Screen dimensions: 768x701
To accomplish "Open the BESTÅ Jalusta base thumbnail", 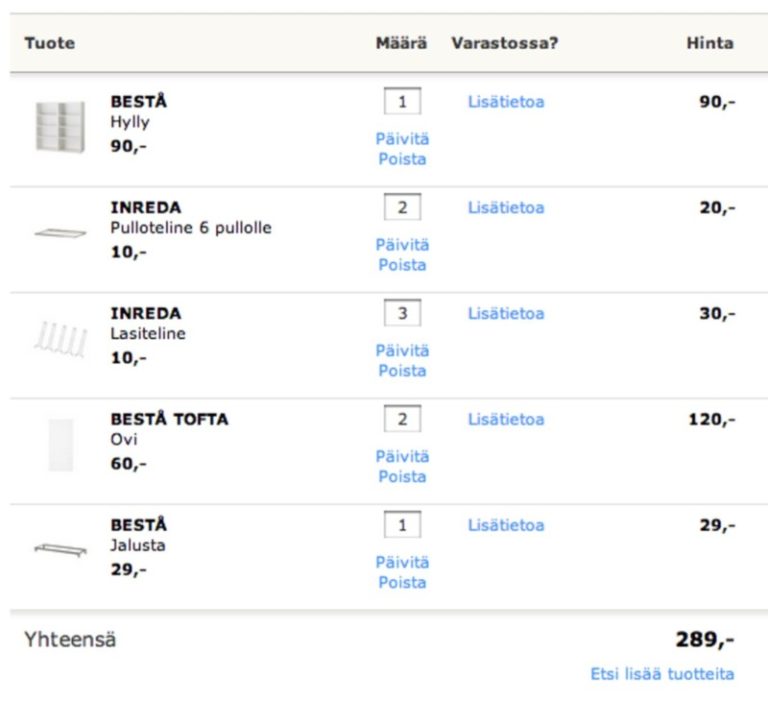I will click(60, 549).
